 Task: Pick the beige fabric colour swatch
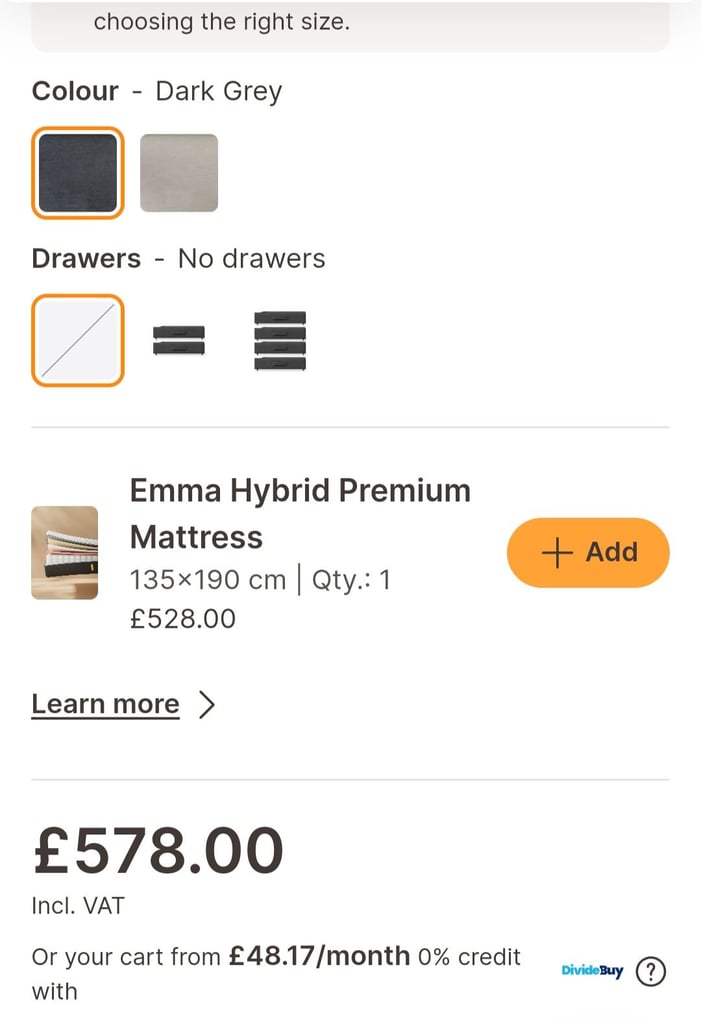(x=178, y=172)
